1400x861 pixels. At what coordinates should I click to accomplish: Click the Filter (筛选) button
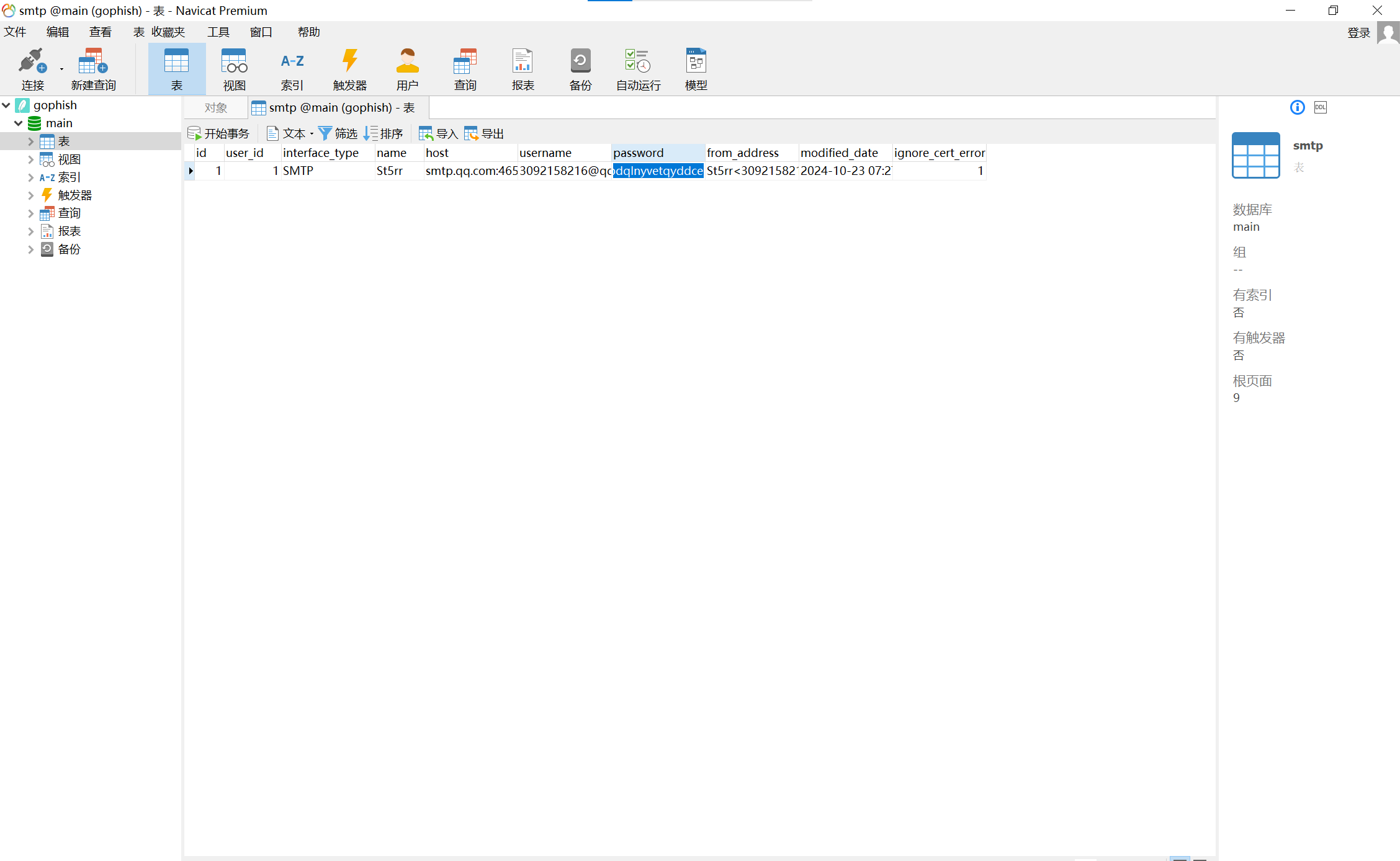tap(338, 133)
